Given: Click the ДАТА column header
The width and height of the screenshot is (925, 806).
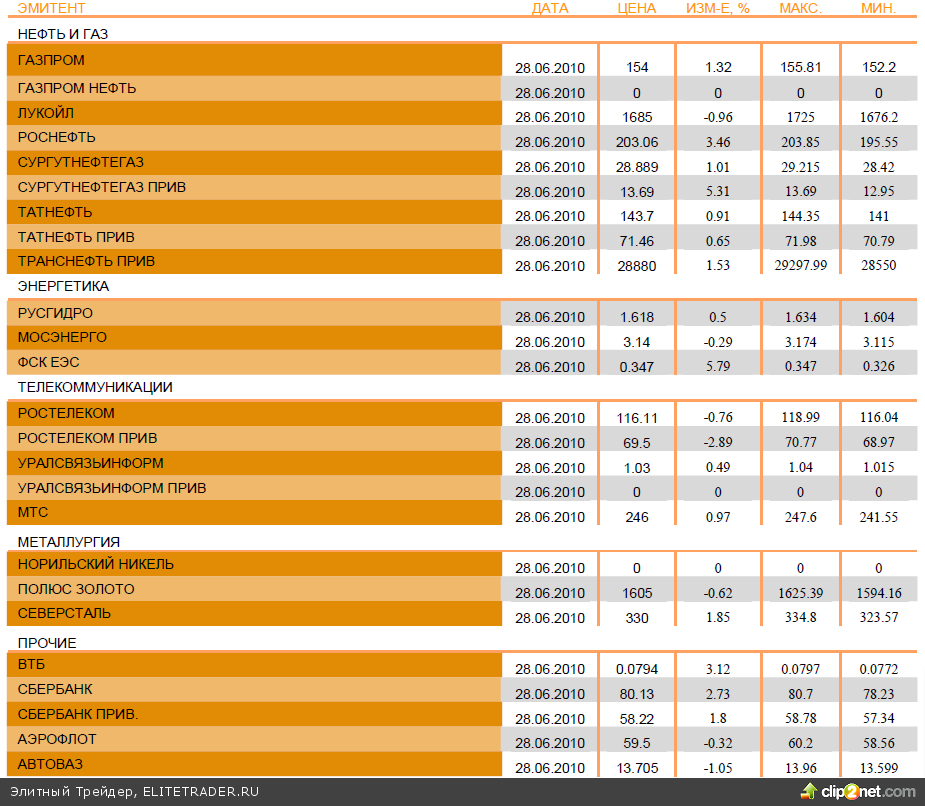Looking at the screenshot, I should tap(549, 8).
